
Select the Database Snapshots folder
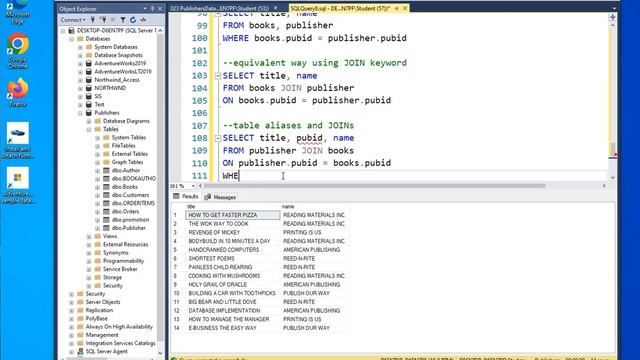(x=118, y=55)
